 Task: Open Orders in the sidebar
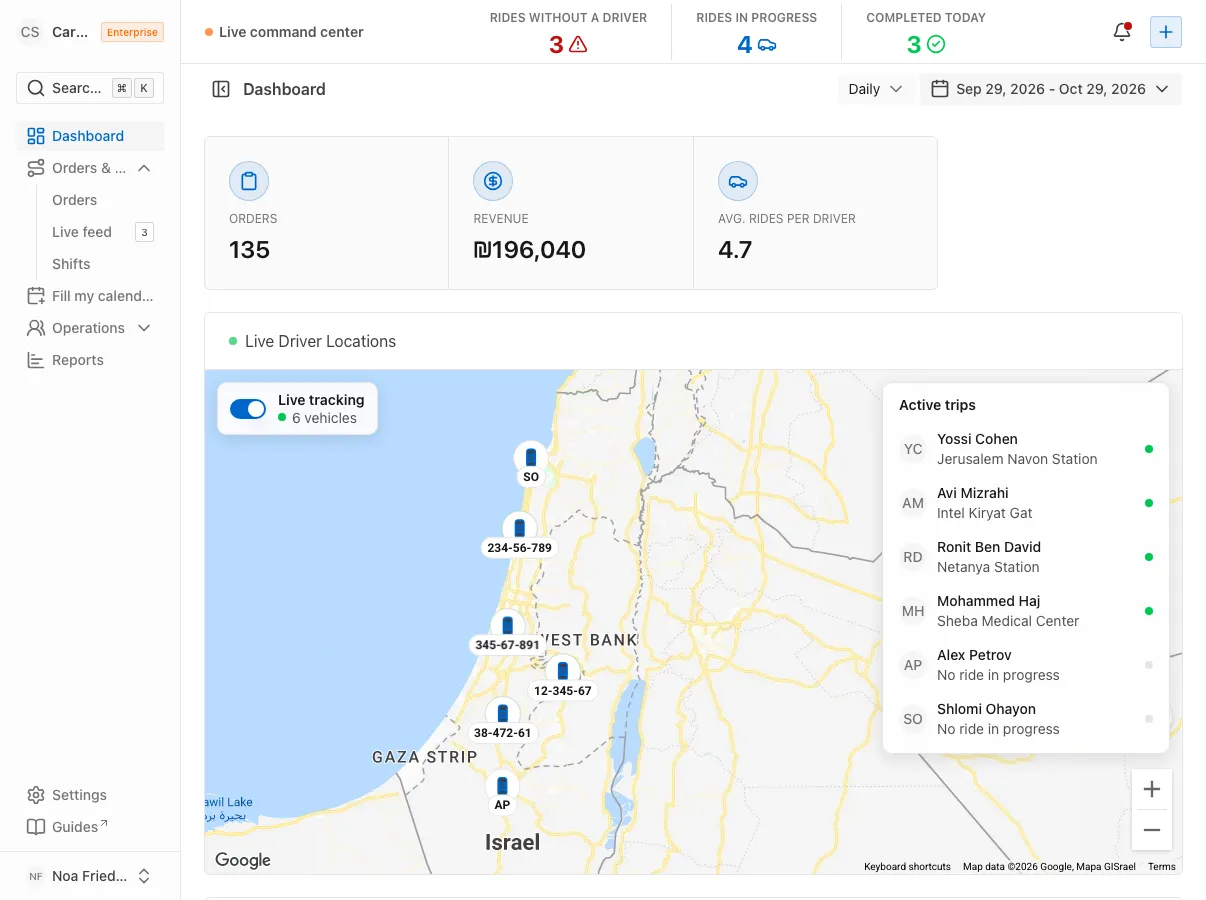pos(75,200)
